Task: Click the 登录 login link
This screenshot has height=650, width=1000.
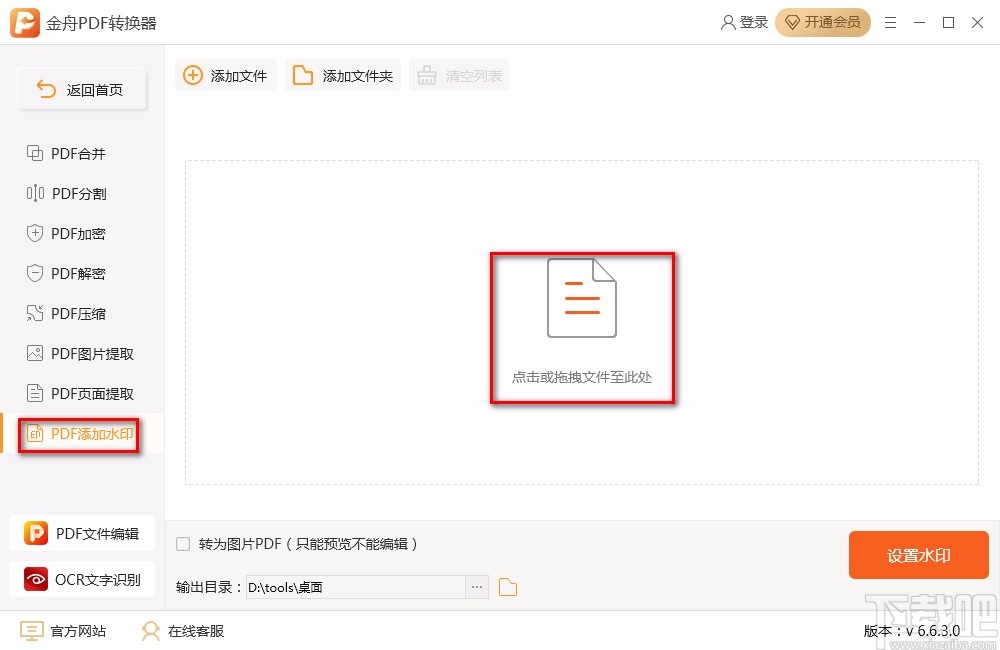Action: point(744,22)
